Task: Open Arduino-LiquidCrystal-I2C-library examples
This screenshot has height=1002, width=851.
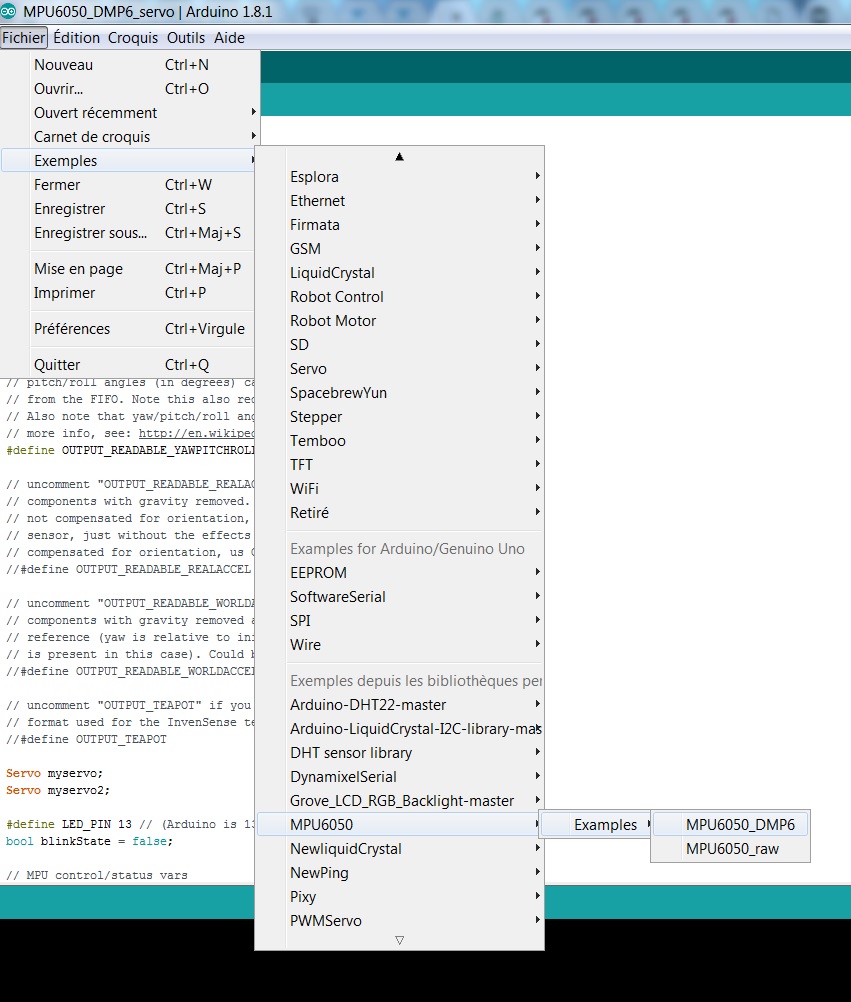Action: tap(400, 728)
